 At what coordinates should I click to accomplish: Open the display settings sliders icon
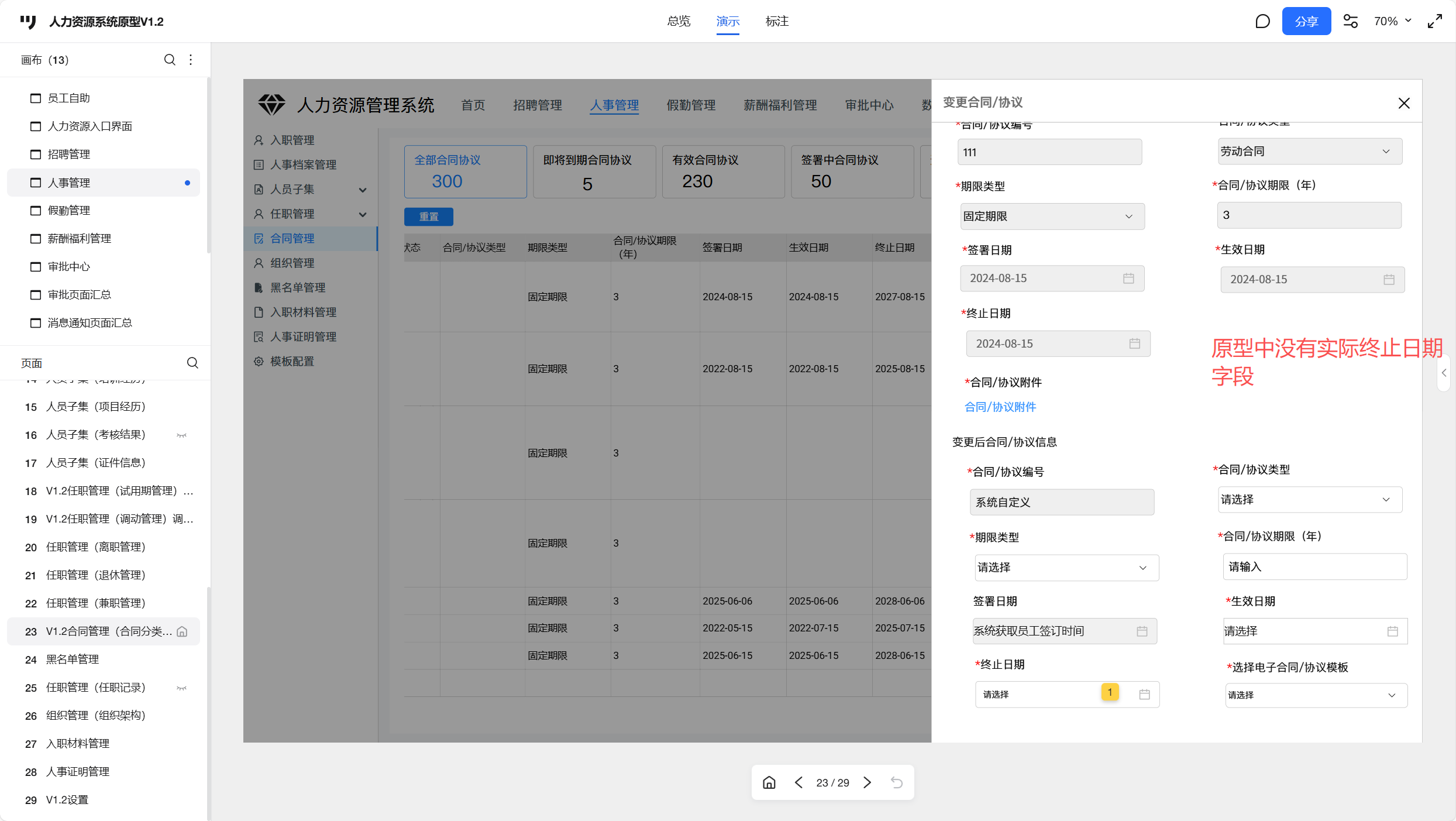tap(1350, 22)
